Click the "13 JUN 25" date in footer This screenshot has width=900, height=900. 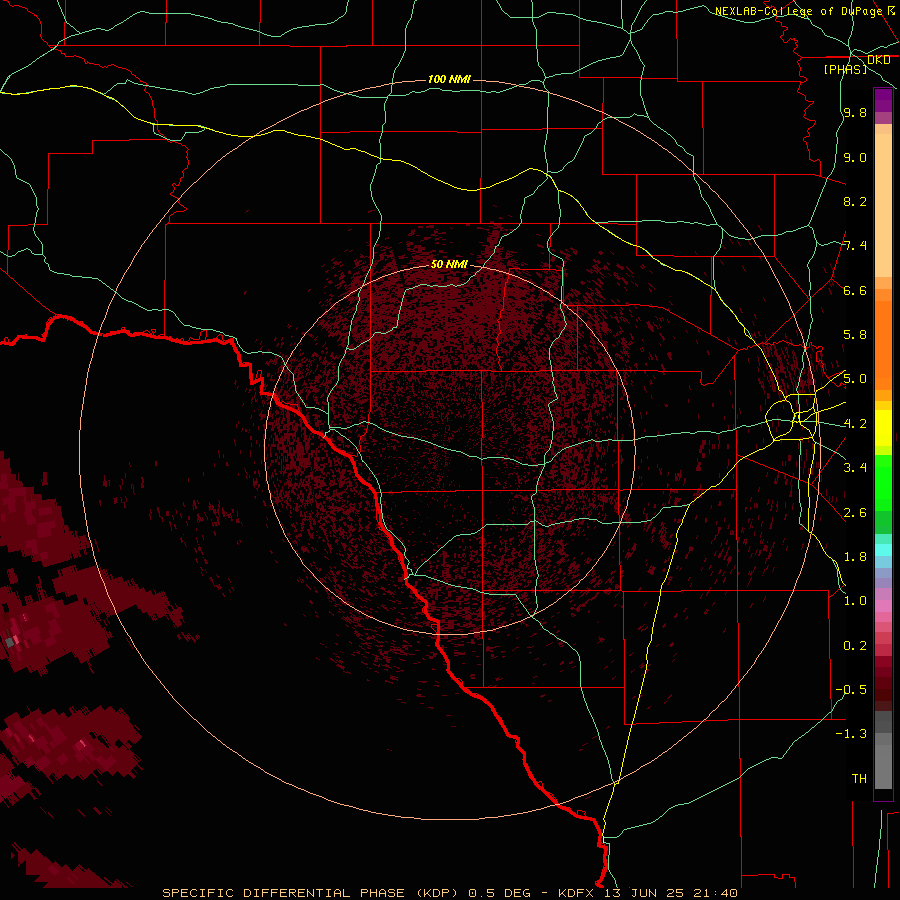click(645, 893)
